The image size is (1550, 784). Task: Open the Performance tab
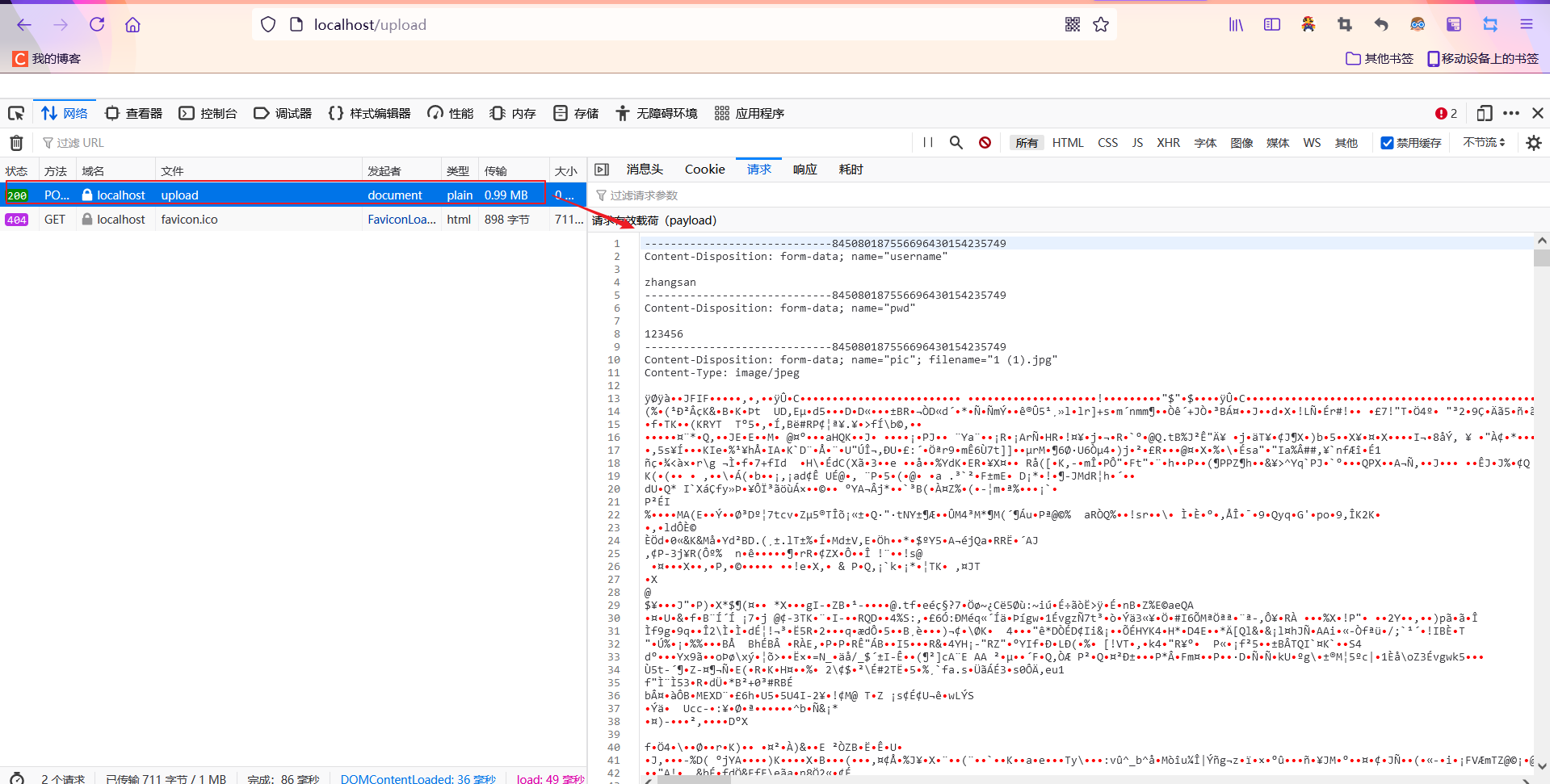451,114
